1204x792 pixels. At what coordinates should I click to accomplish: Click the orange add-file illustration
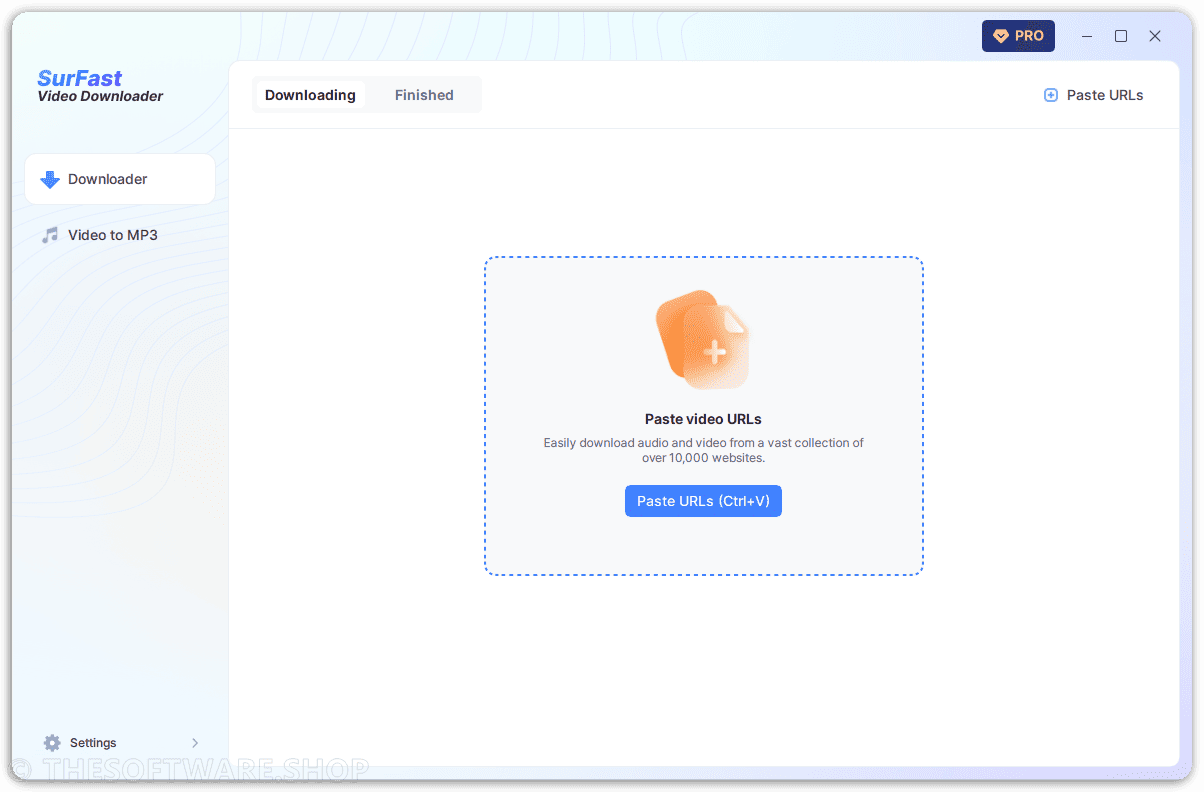[x=703, y=340]
